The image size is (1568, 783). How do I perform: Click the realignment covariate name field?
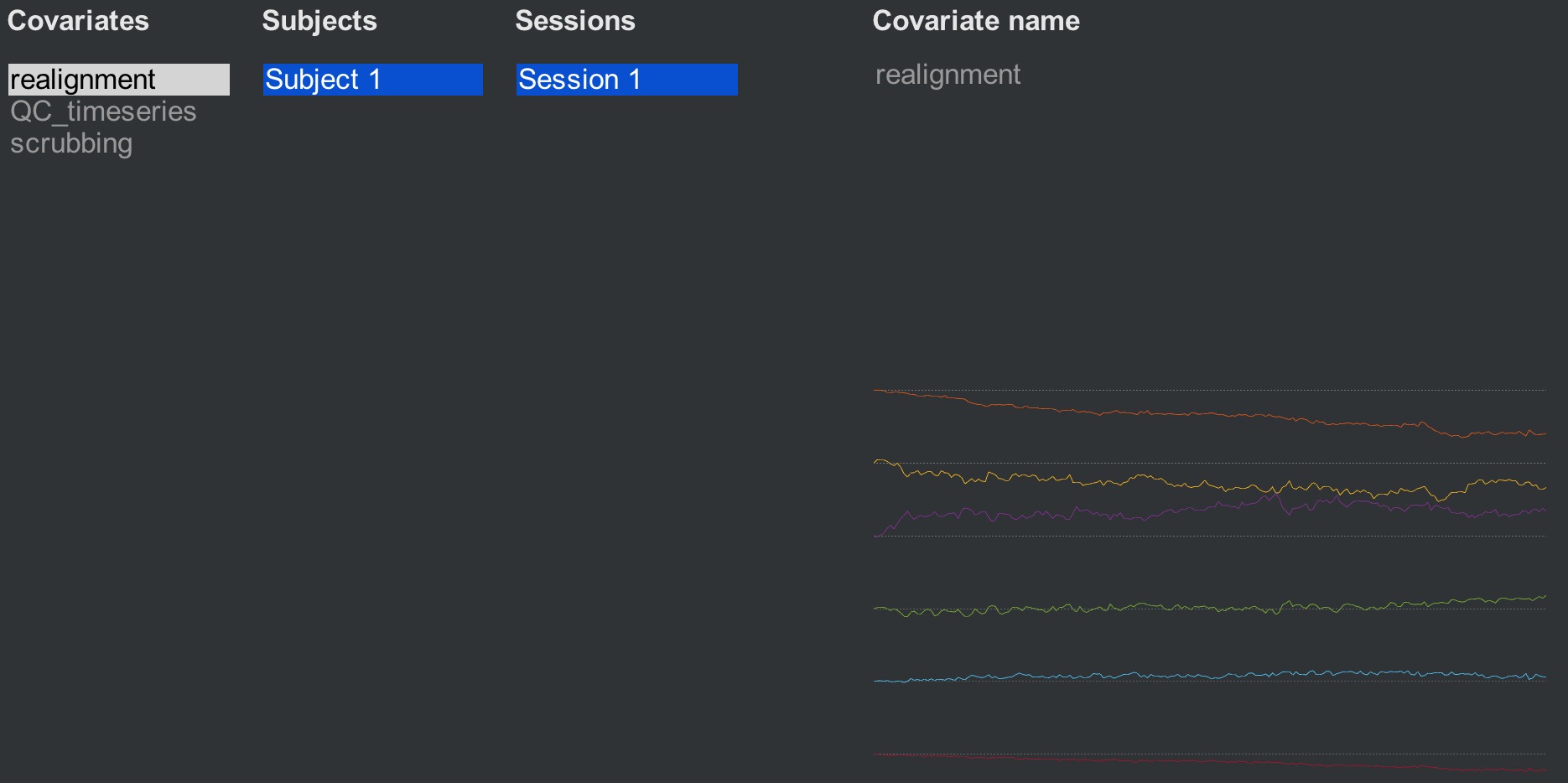tap(948, 75)
